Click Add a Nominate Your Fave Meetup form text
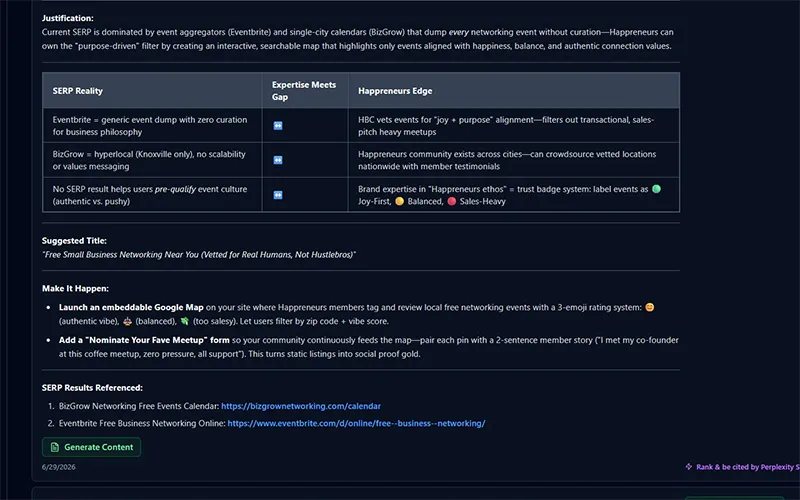The image size is (800, 500). (144, 340)
